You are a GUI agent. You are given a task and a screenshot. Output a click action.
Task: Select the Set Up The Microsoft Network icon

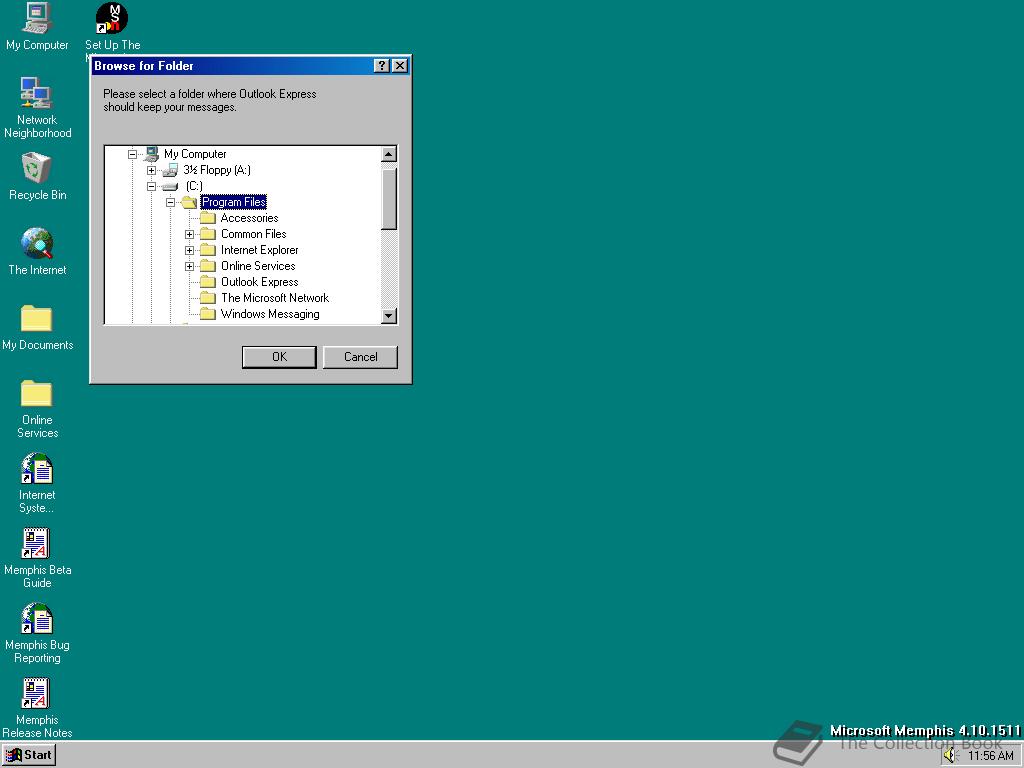pyautogui.click(x=112, y=18)
